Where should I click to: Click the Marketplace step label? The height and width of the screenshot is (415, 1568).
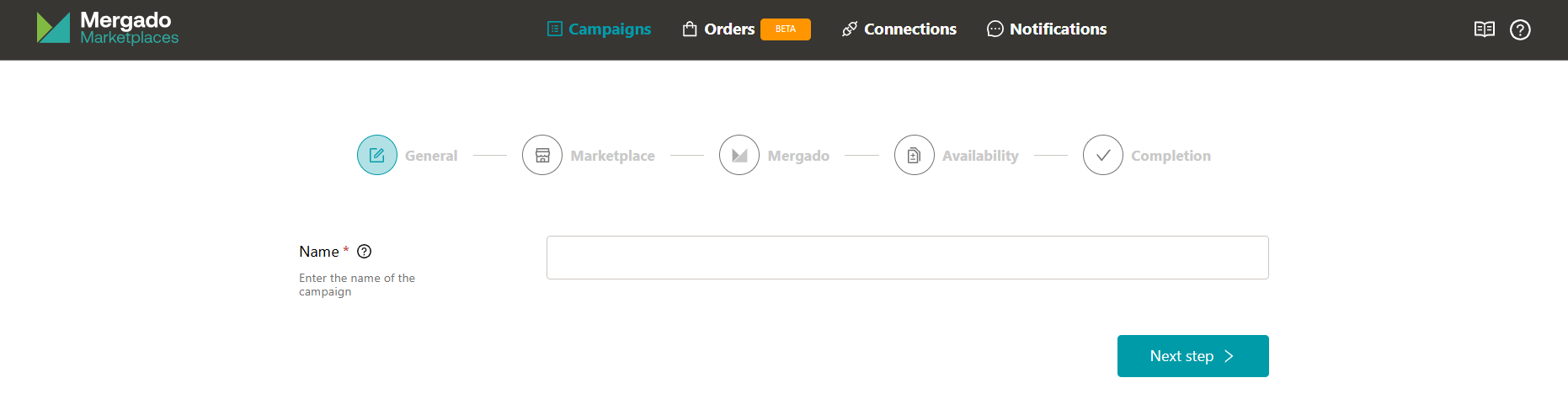pos(612,156)
